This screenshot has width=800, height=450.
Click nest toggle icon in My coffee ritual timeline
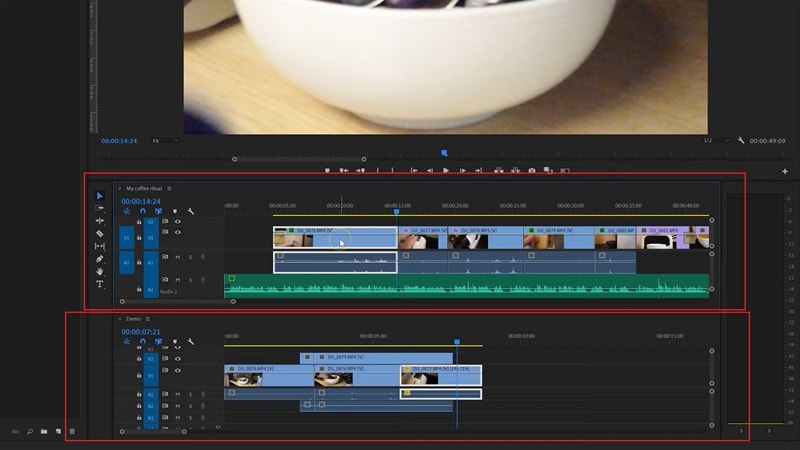pos(127,211)
